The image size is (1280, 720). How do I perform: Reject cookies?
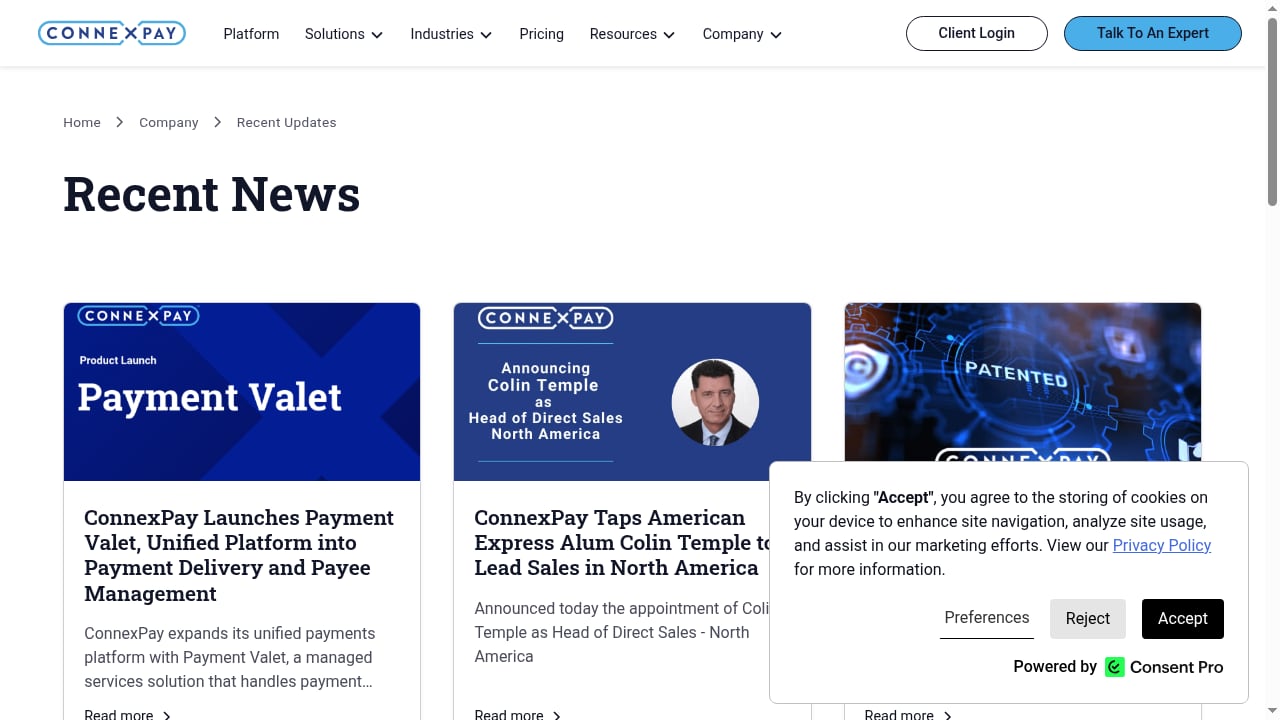click(x=1088, y=619)
